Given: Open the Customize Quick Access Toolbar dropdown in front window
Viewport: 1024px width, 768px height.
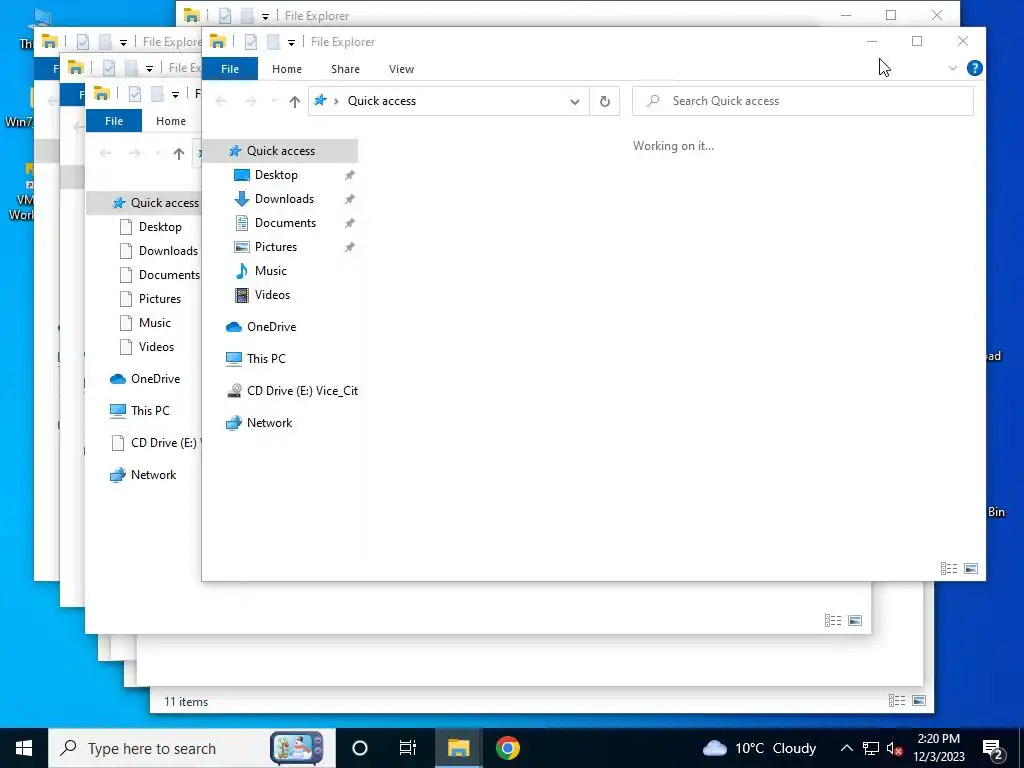Looking at the screenshot, I should (x=291, y=42).
